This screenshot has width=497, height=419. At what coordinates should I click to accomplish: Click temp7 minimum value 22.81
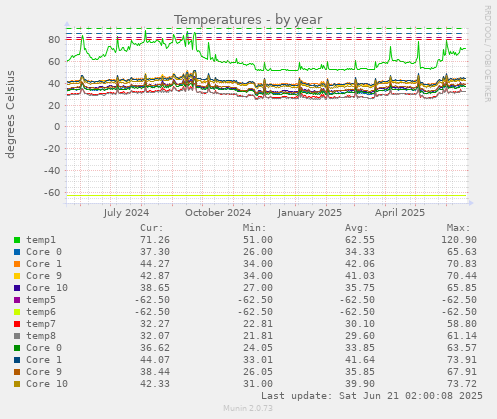[x=258, y=324]
